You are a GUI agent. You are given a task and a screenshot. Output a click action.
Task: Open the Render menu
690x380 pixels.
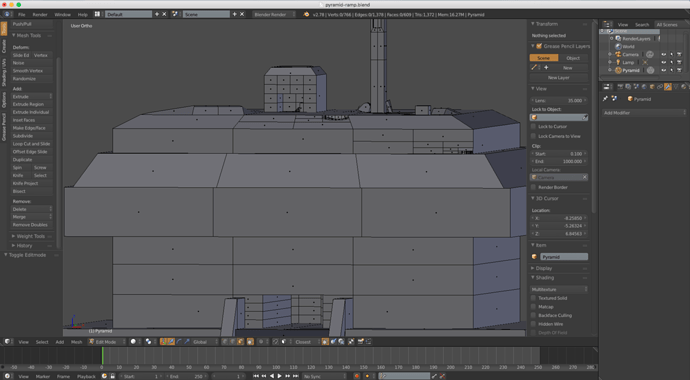(40, 15)
